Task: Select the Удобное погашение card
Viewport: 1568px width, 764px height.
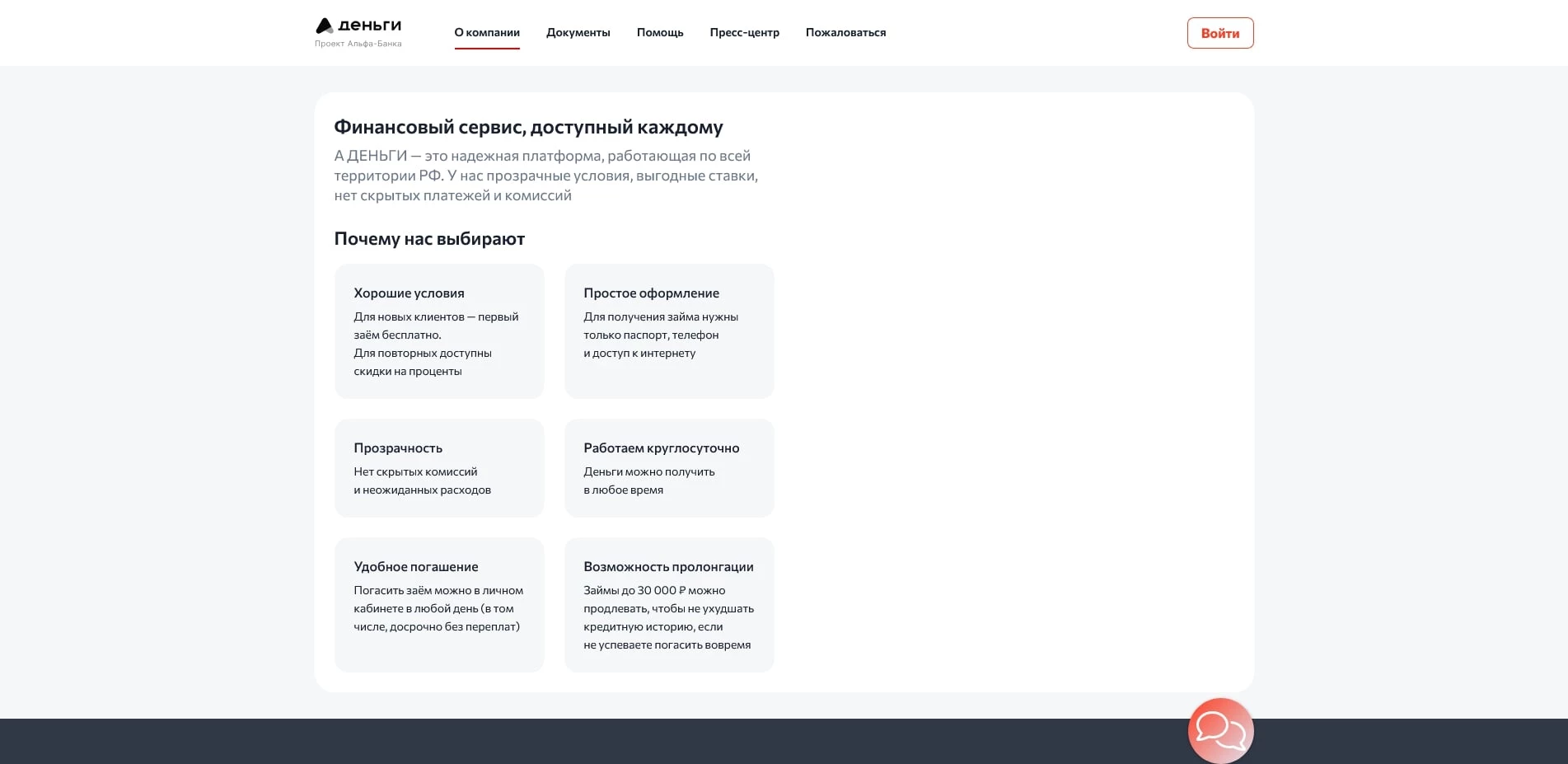Action: (x=438, y=604)
